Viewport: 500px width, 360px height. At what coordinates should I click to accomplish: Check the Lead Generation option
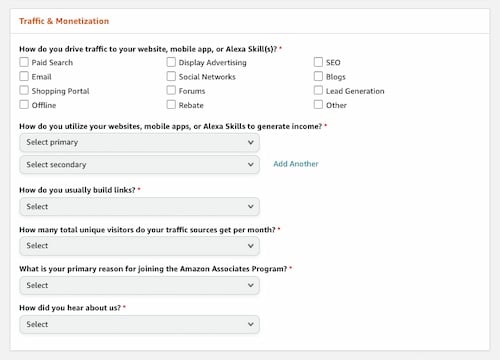click(x=318, y=90)
